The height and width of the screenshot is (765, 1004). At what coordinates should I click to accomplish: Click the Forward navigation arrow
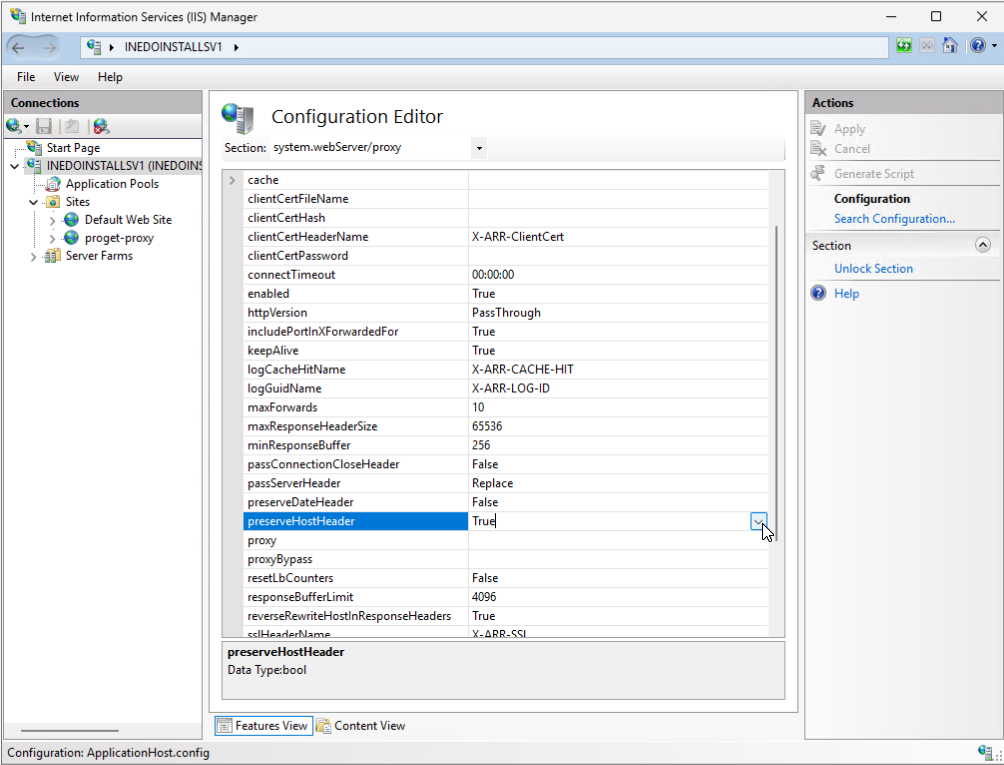pos(49,47)
